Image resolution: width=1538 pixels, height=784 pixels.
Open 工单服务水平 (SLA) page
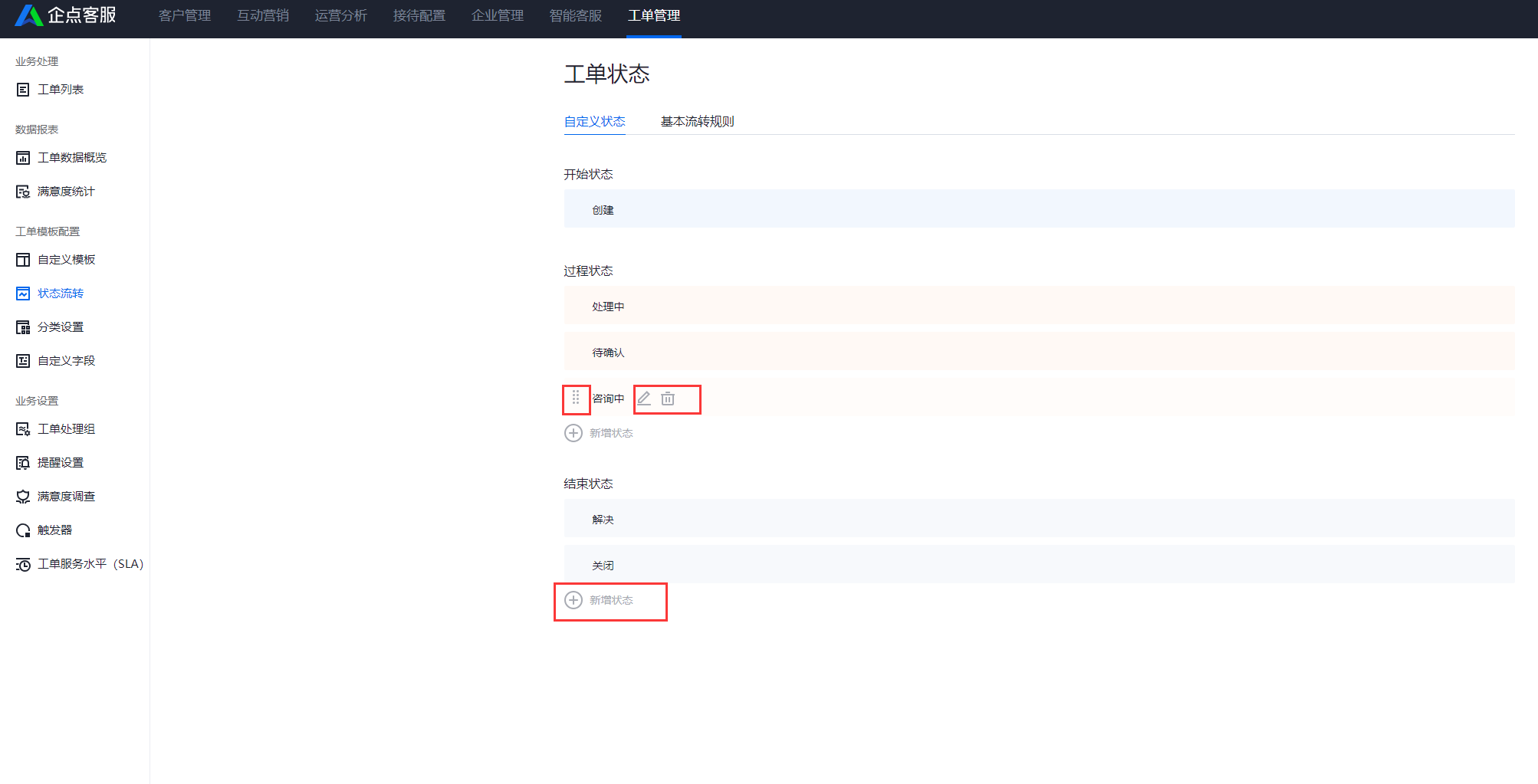[90, 564]
